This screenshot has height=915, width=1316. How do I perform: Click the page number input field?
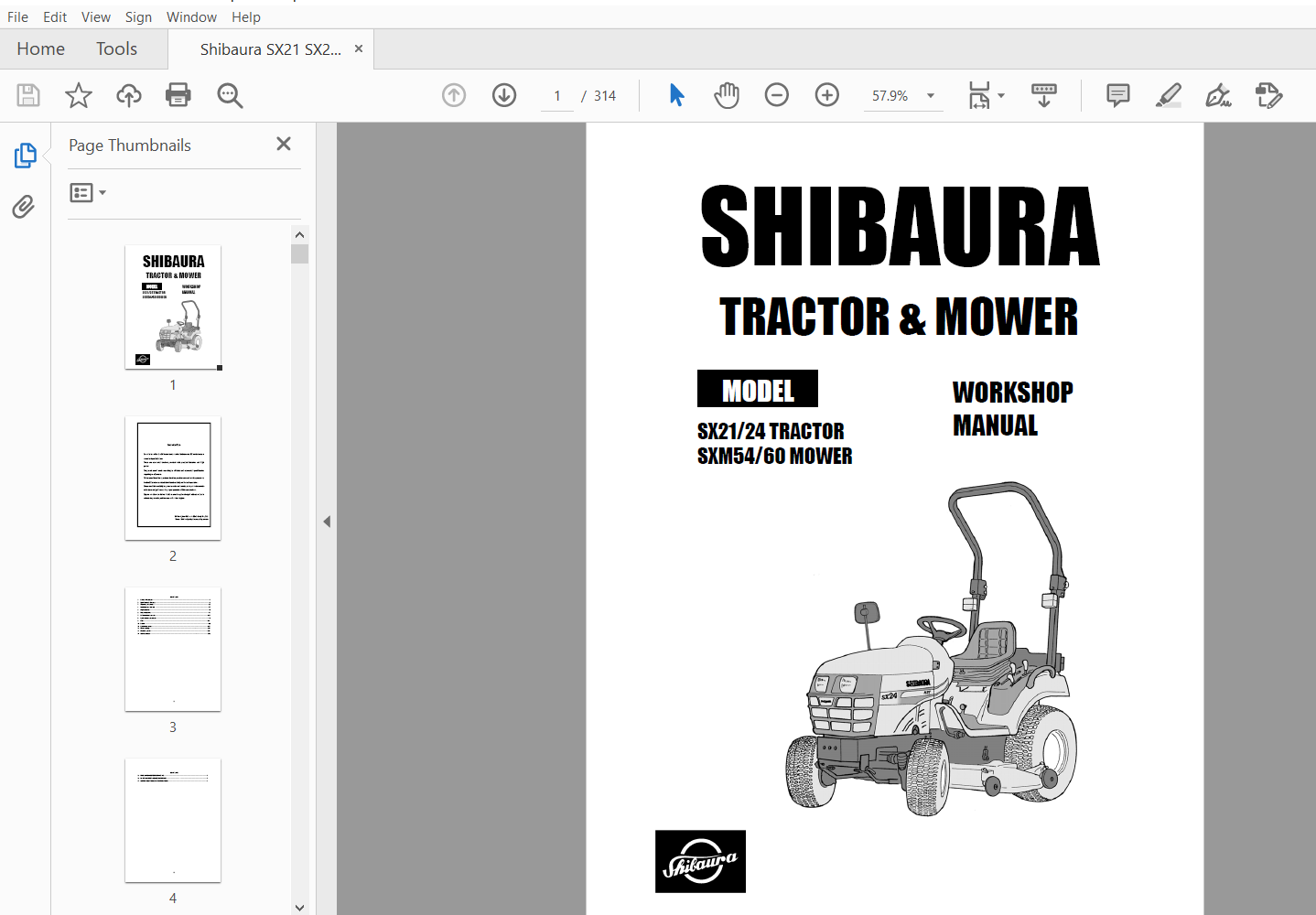556,96
